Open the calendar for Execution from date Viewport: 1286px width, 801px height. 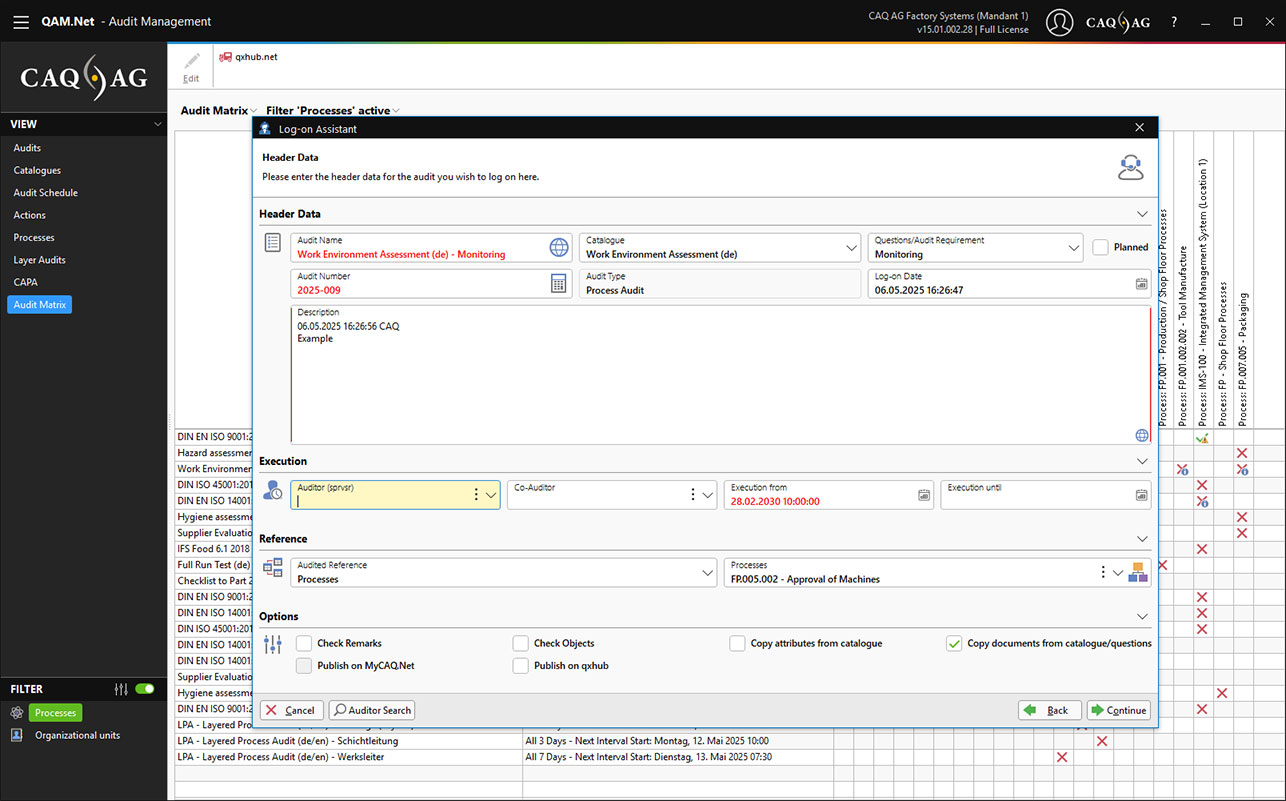pyautogui.click(x=924, y=495)
